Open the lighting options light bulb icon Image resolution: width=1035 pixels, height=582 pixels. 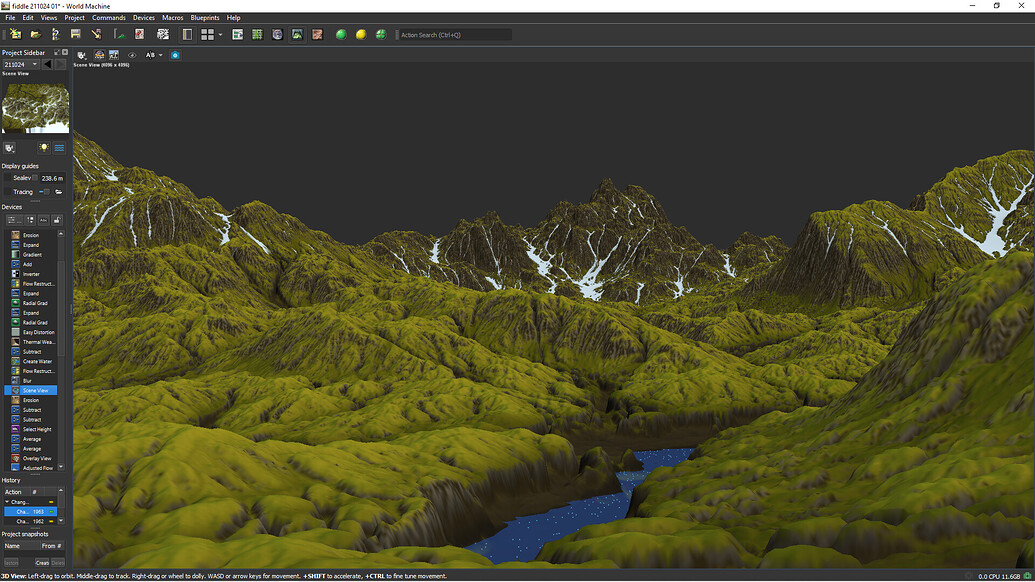click(43, 148)
